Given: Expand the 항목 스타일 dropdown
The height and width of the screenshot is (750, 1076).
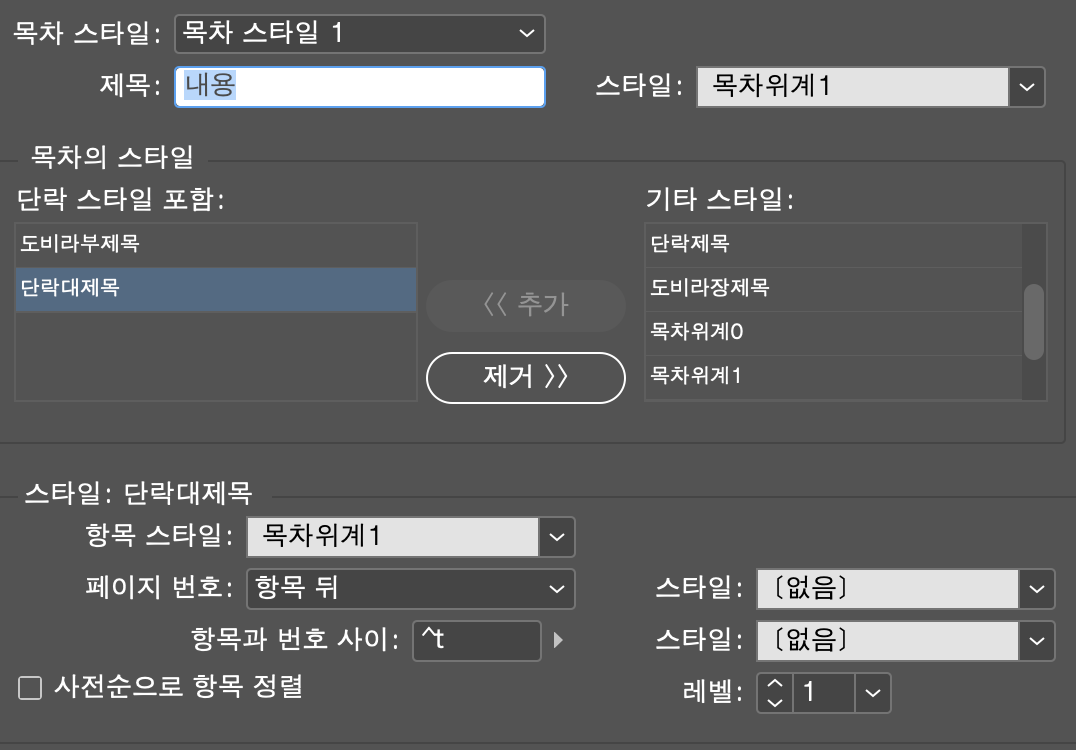Looking at the screenshot, I should coord(557,537).
